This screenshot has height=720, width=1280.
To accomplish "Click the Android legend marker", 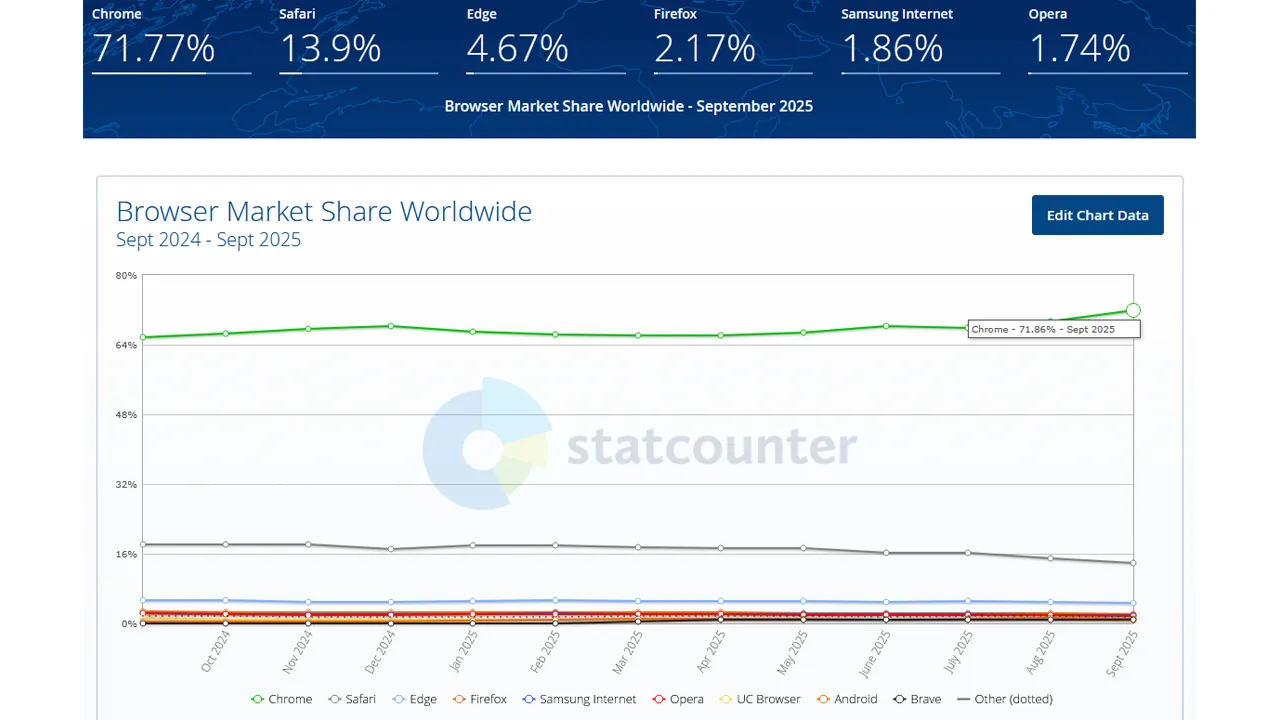I will pyautogui.click(x=824, y=699).
